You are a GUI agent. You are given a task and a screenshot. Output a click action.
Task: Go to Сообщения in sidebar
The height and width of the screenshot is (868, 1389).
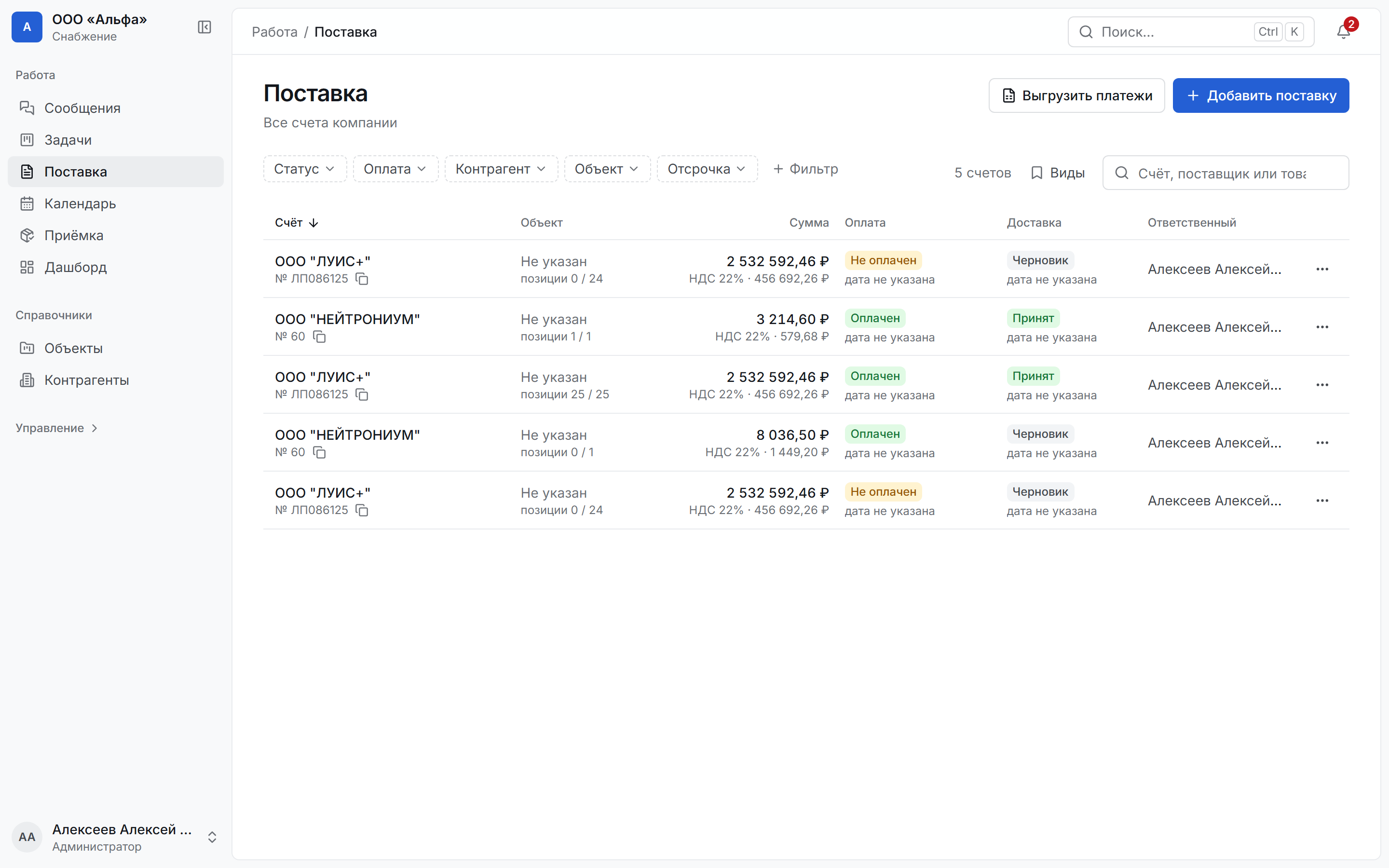[115, 108]
